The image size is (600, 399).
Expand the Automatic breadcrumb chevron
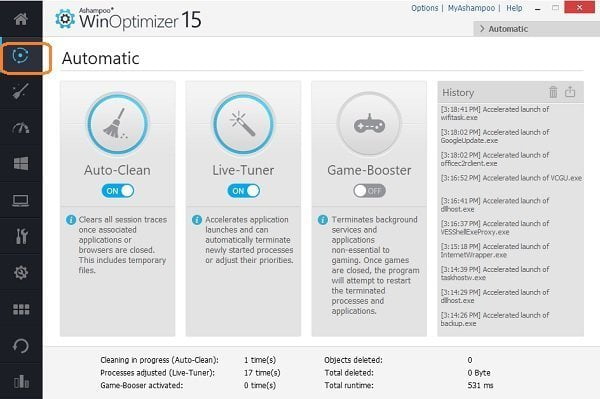point(482,29)
